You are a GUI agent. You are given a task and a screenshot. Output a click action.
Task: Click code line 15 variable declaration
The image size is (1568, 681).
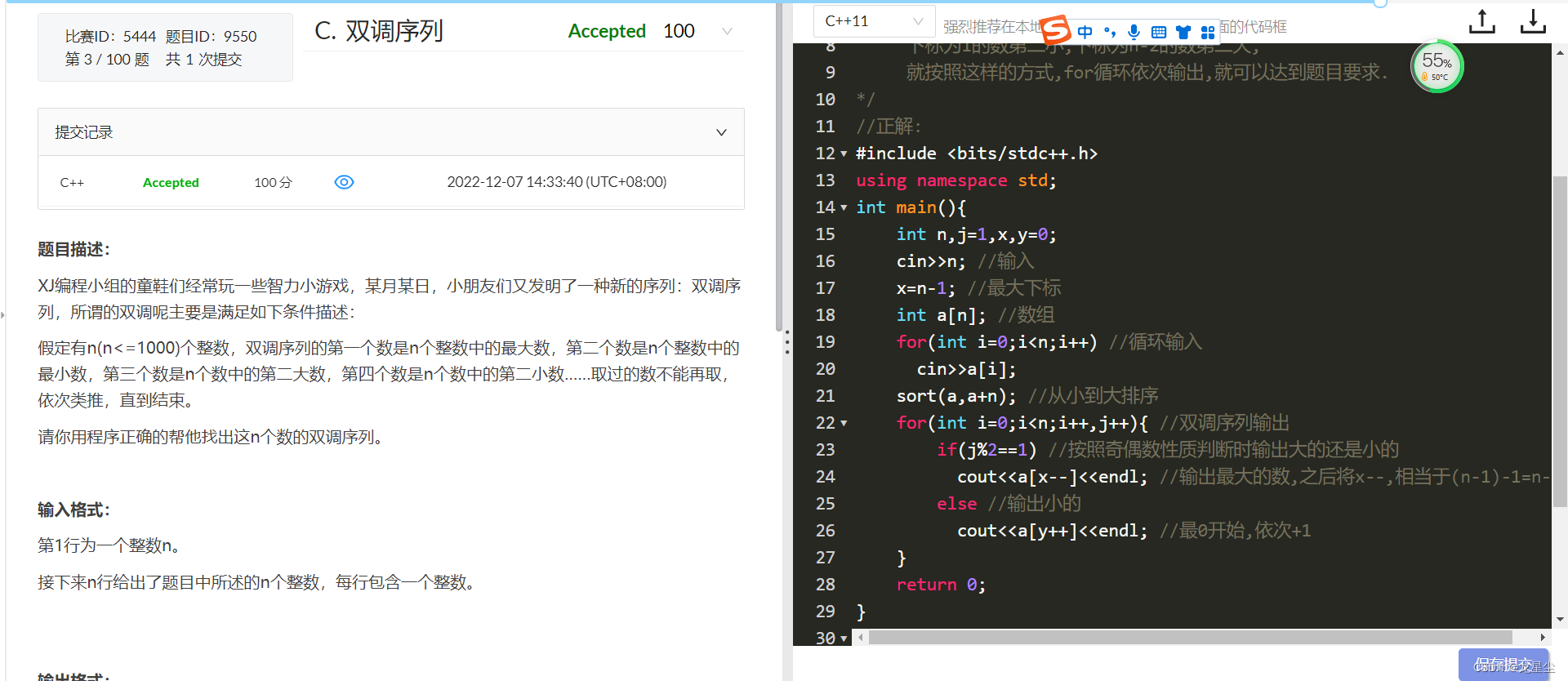pos(976,234)
